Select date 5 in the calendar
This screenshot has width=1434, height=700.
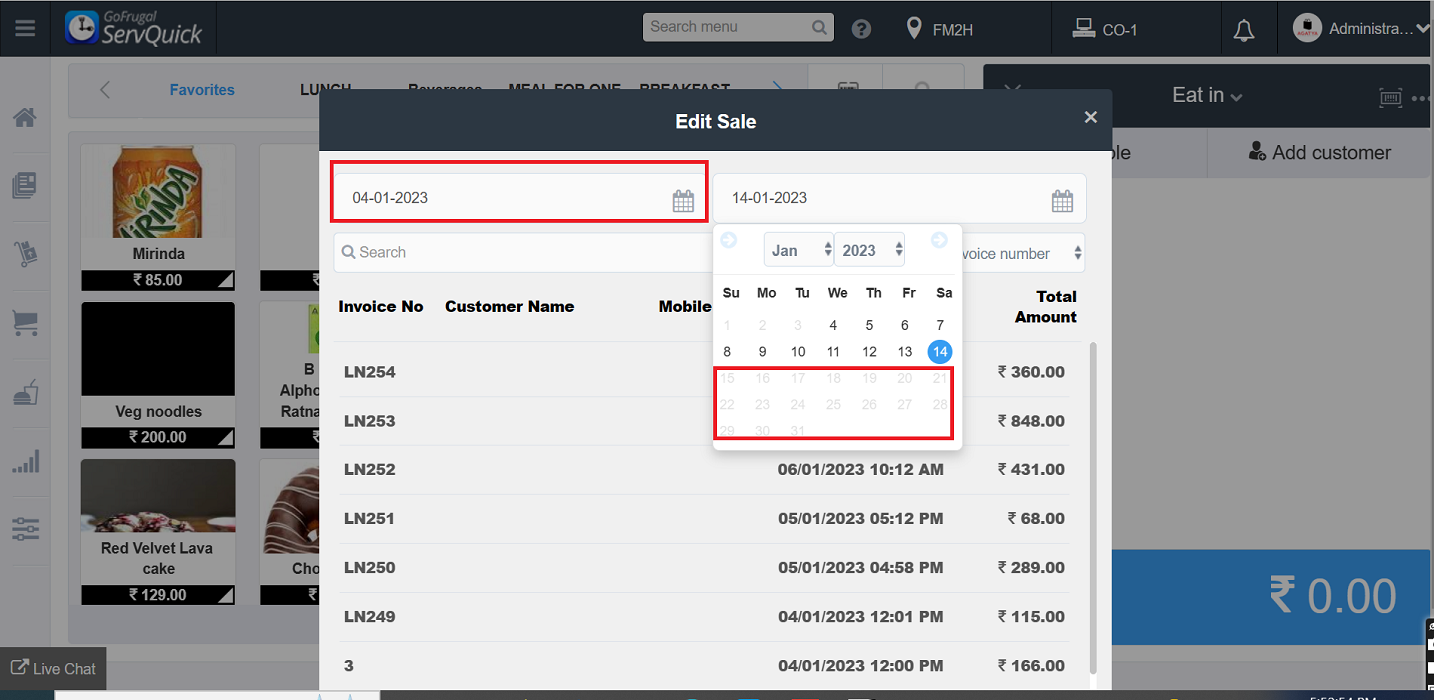[869, 325]
